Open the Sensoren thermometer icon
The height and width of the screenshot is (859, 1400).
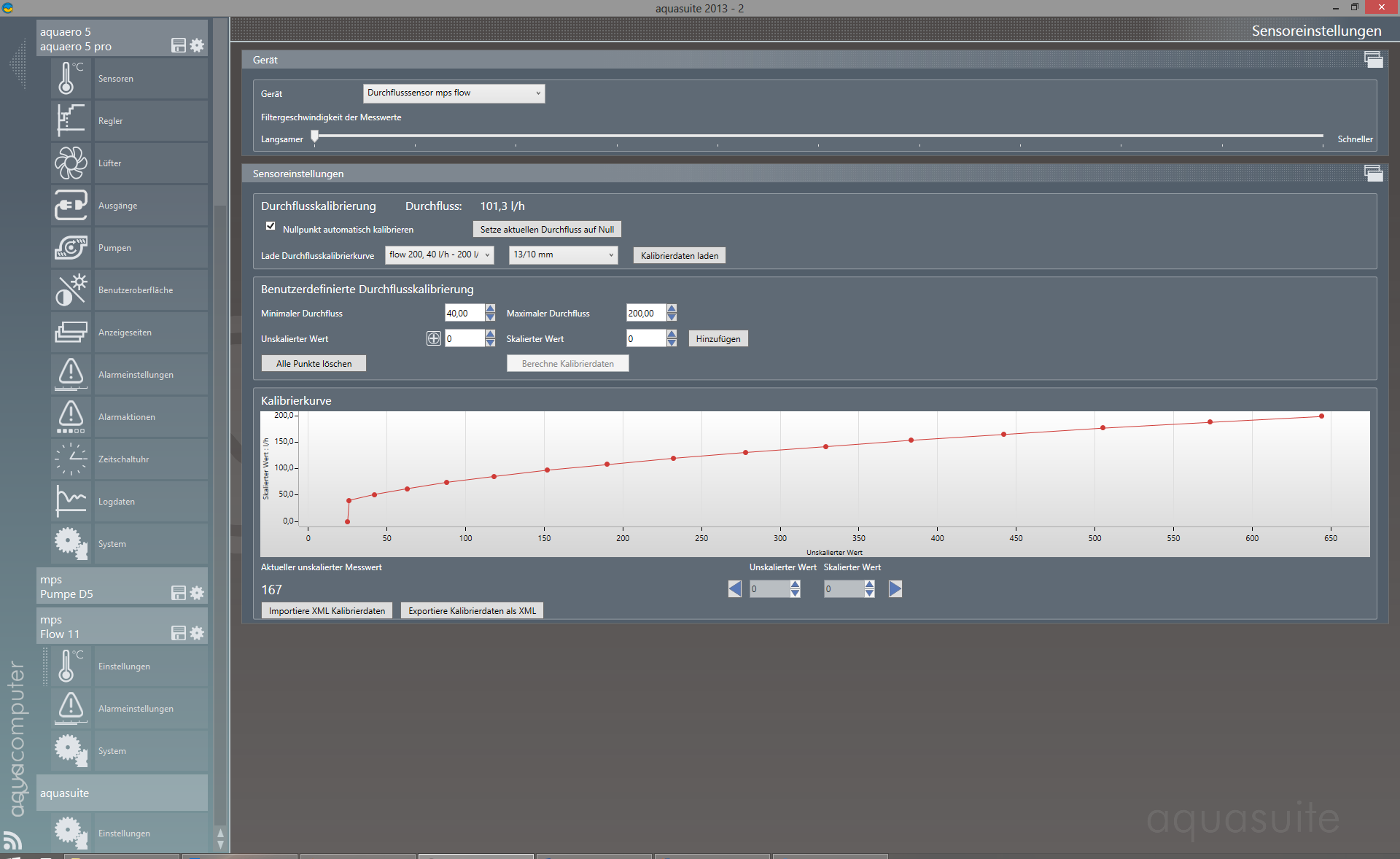70,78
